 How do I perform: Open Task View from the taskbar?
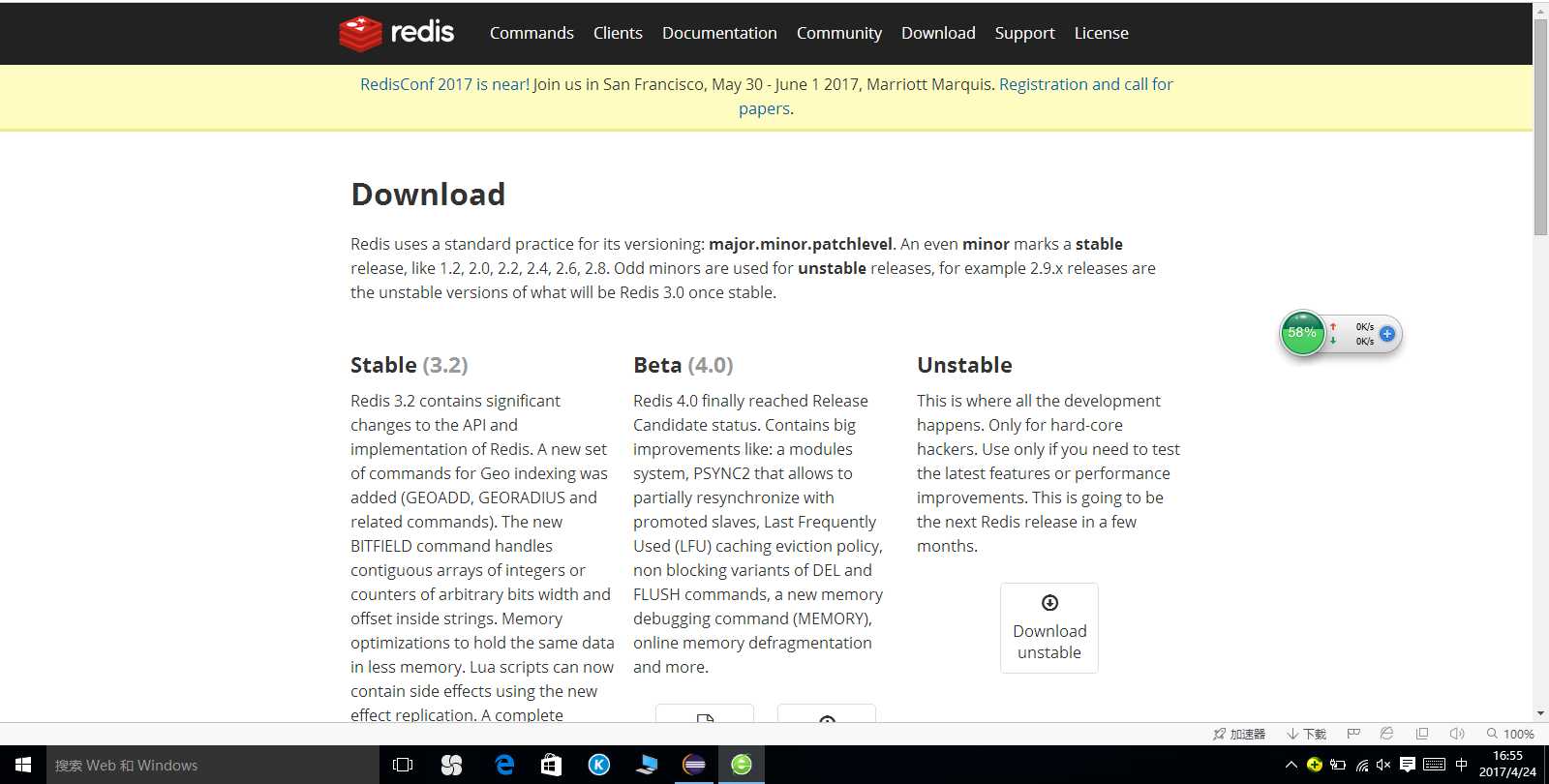403,765
